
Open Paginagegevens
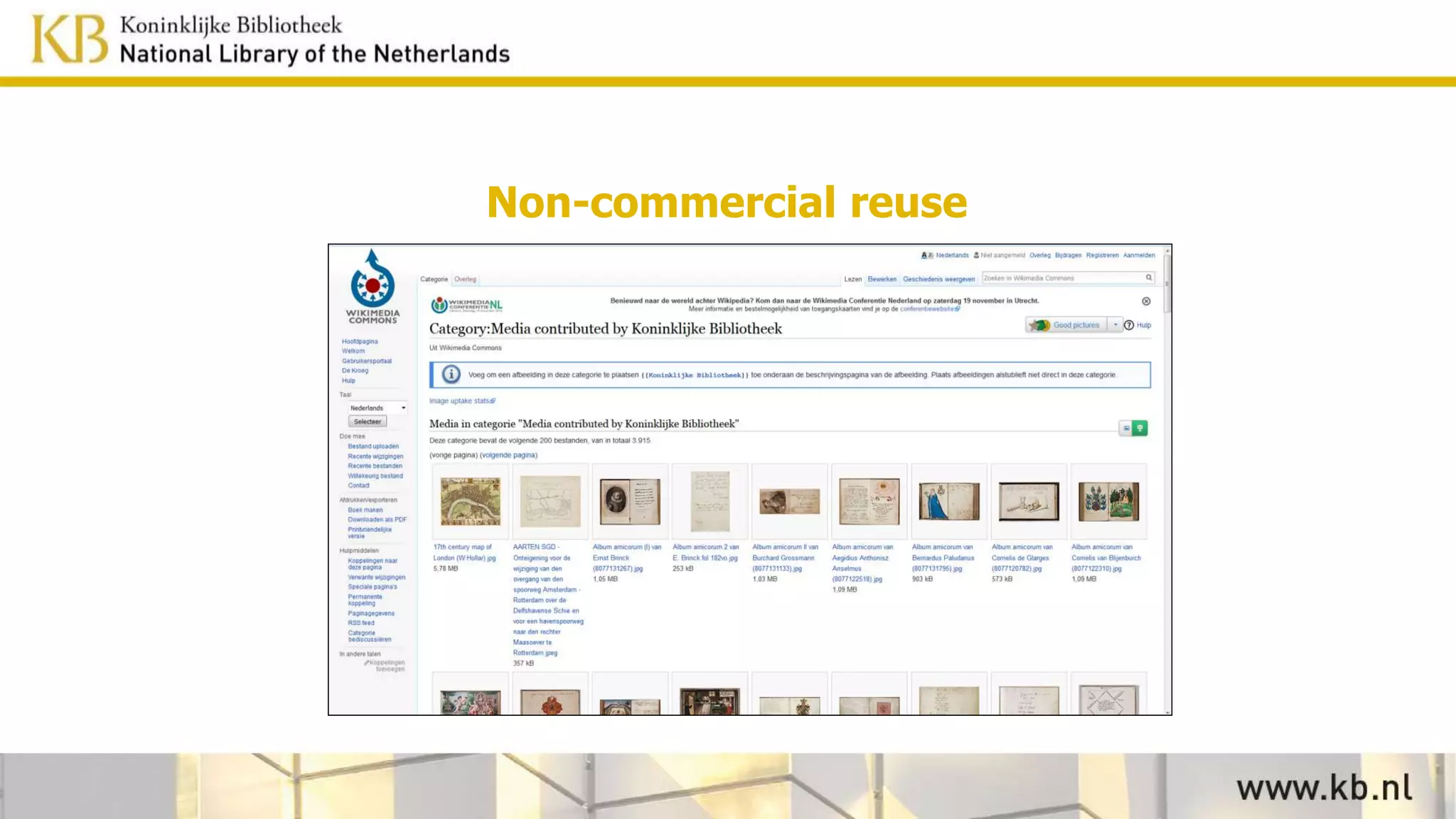[371, 614]
